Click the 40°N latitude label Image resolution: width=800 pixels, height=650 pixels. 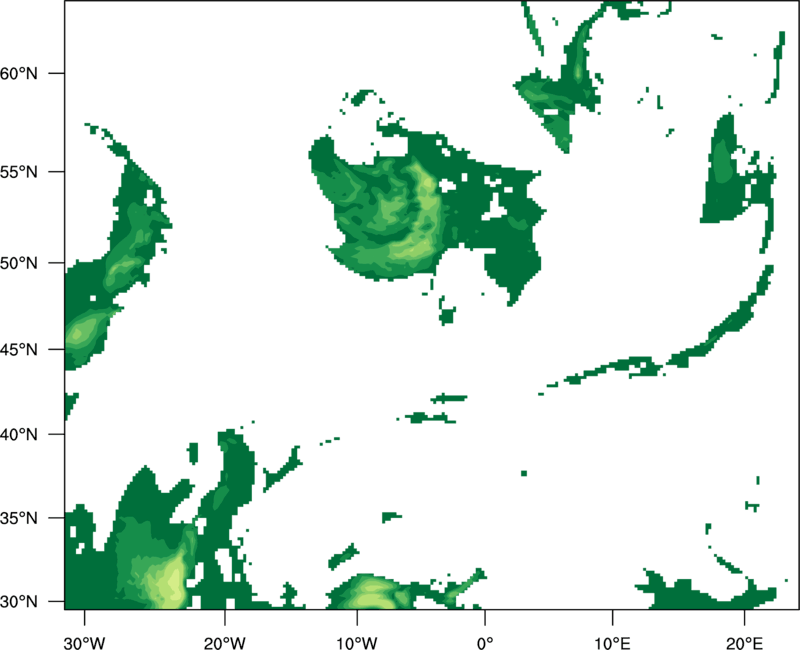(x=19, y=435)
